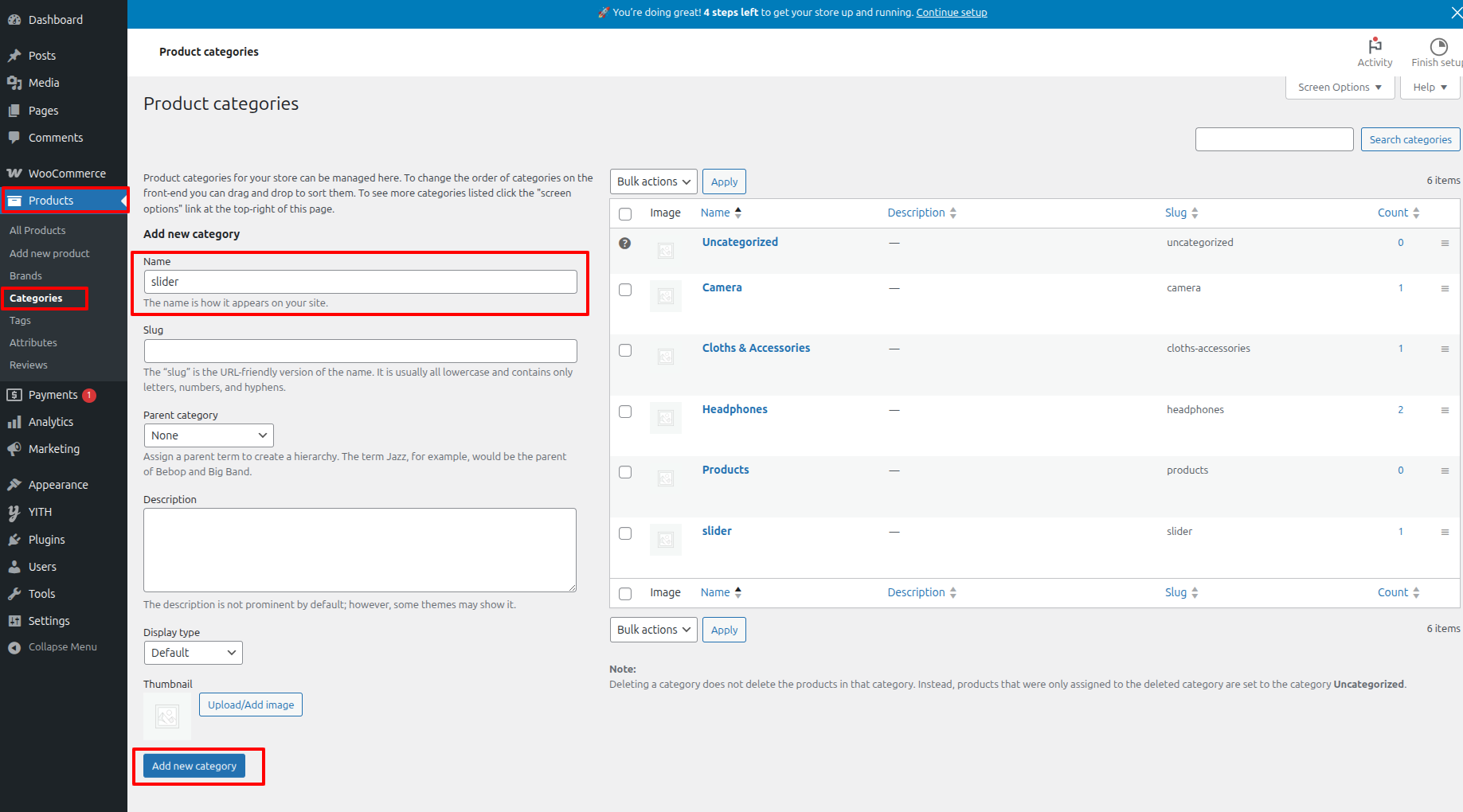Click the WooCommerce logo icon in sidebar
This screenshot has height=812, width=1463.
pos(14,174)
